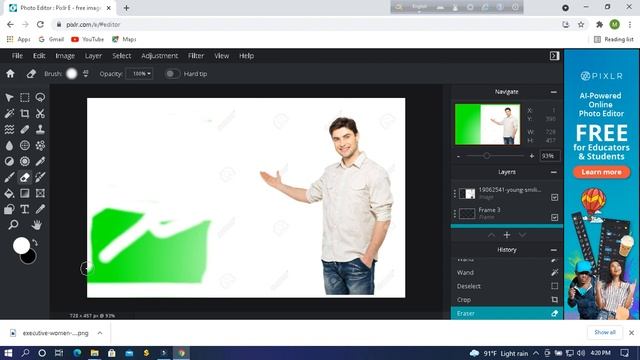Open the View menu
Screen dimensions: 640x360
tap(222, 56)
